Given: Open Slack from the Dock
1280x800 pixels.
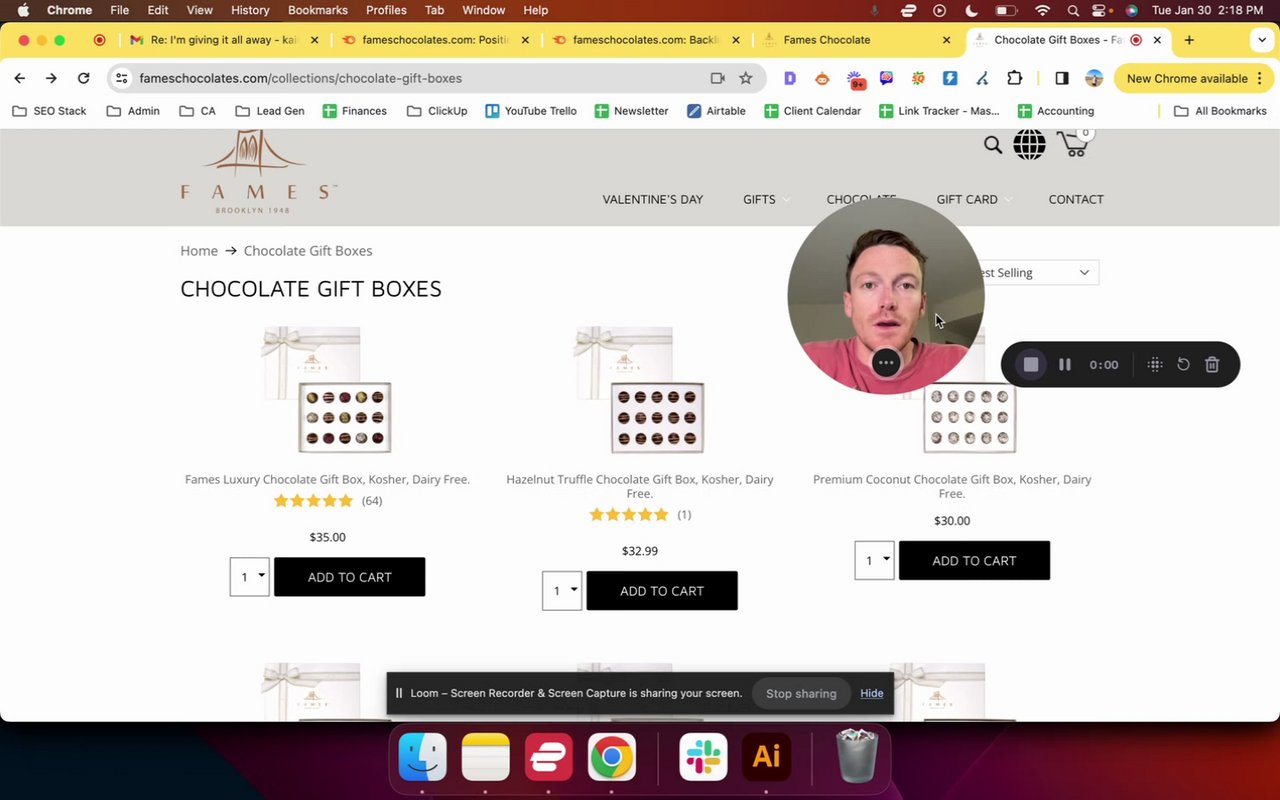Looking at the screenshot, I should point(704,757).
